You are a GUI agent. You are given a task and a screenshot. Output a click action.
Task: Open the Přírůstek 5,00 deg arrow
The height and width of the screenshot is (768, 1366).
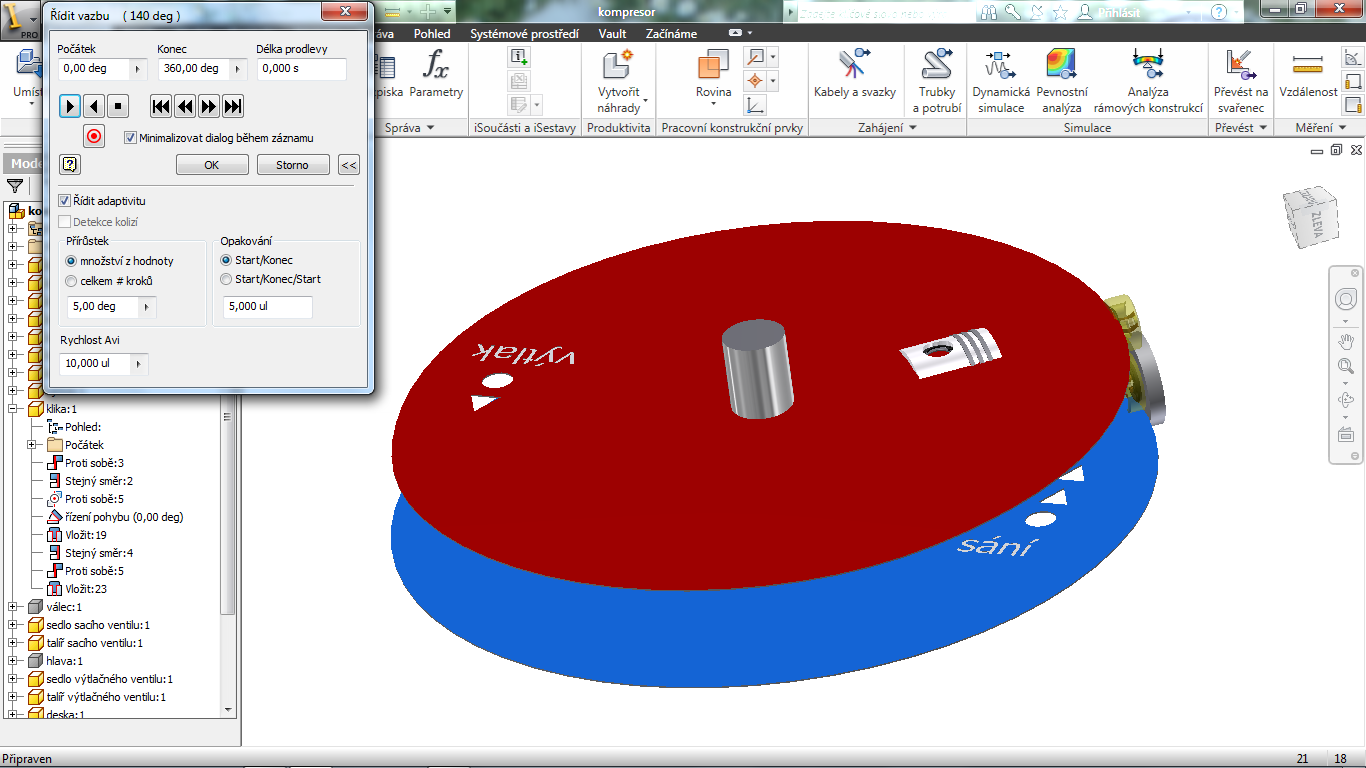coord(148,307)
